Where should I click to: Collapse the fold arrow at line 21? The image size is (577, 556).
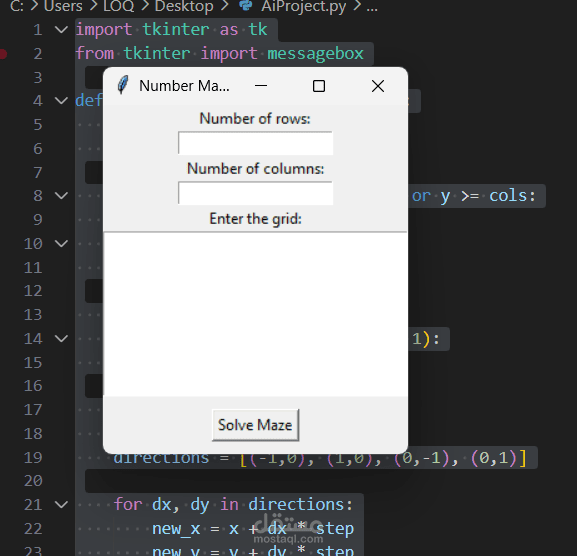tap(61, 504)
